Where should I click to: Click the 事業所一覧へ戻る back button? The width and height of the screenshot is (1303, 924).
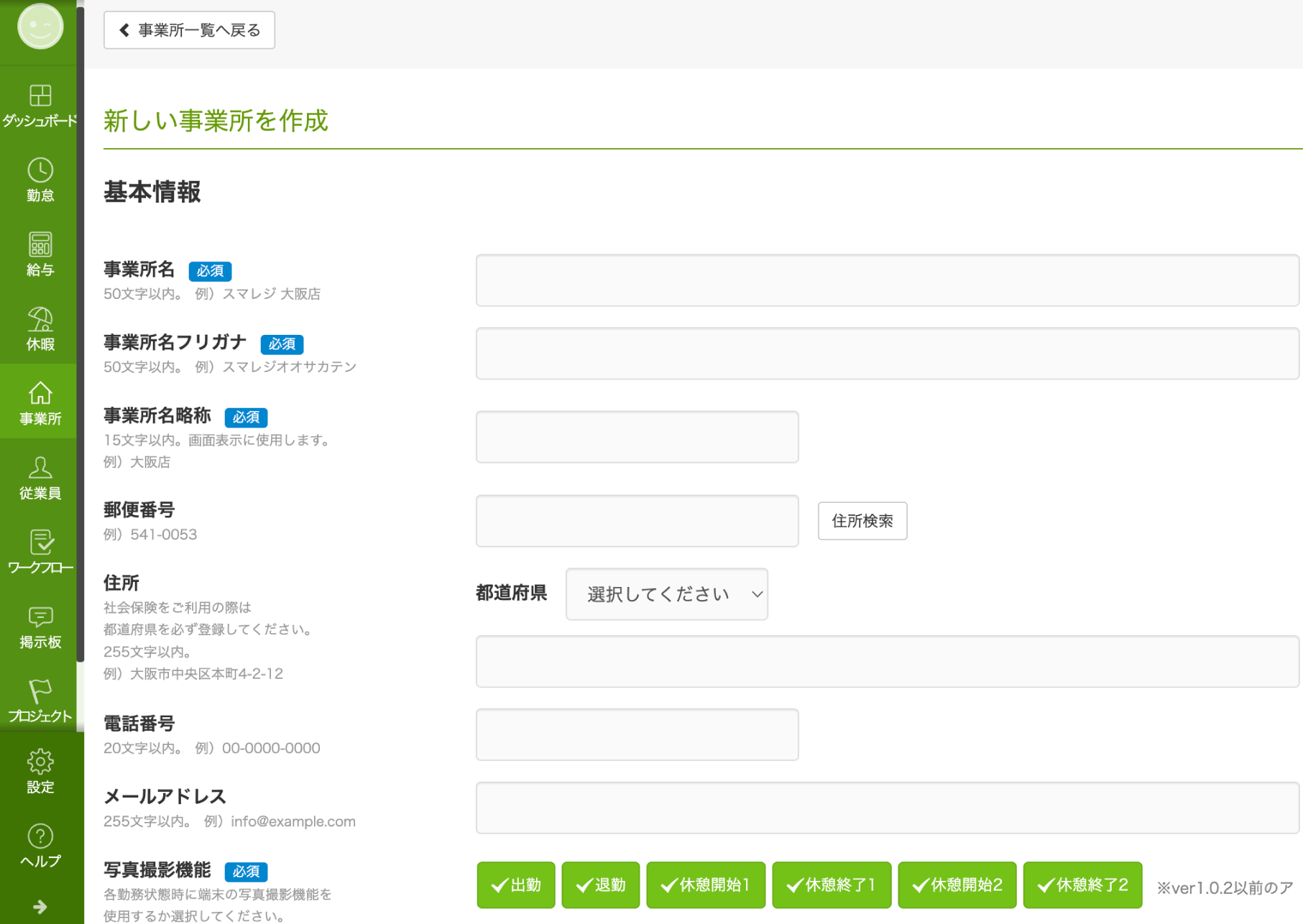click(x=189, y=30)
